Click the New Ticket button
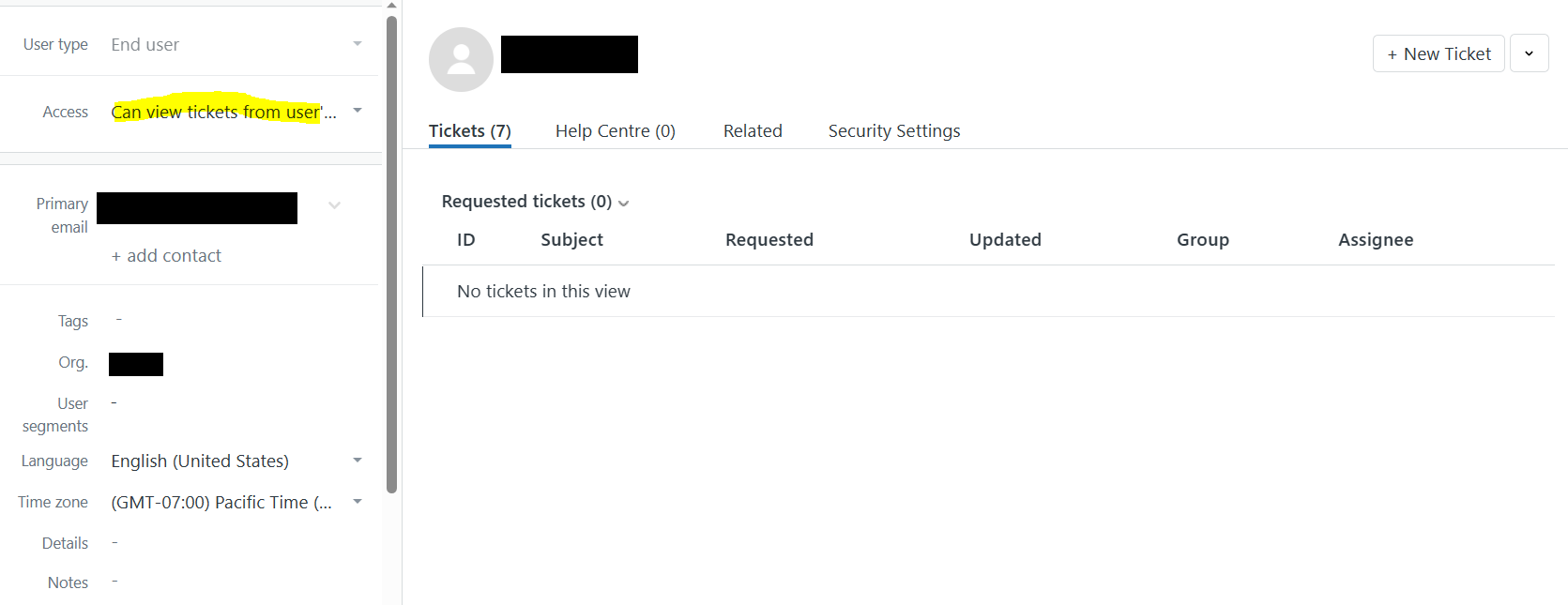The width and height of the screenshot is (1568, 605). click(1438, 53)
